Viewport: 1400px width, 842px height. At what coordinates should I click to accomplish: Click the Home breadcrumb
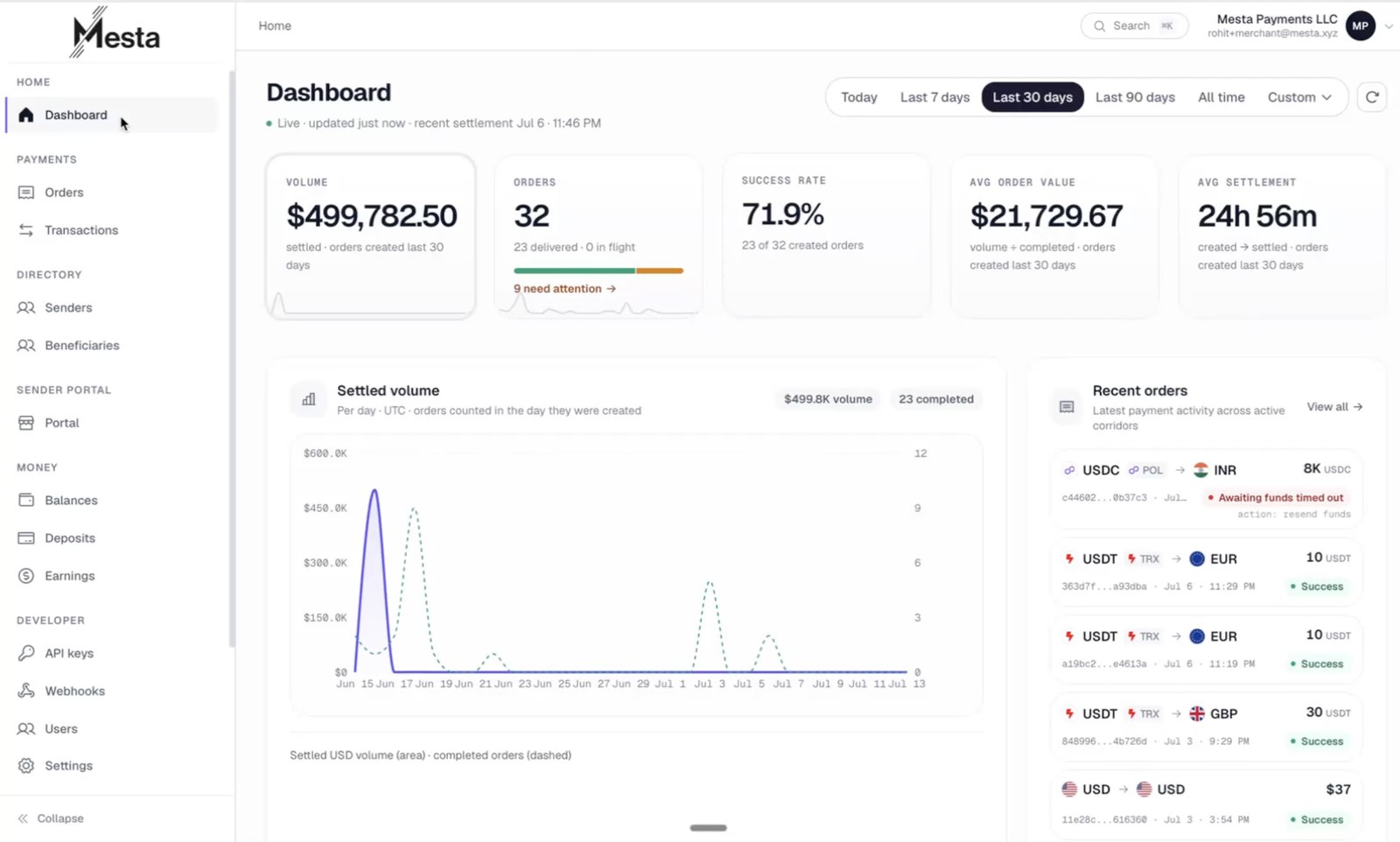[x=275, y=26]
